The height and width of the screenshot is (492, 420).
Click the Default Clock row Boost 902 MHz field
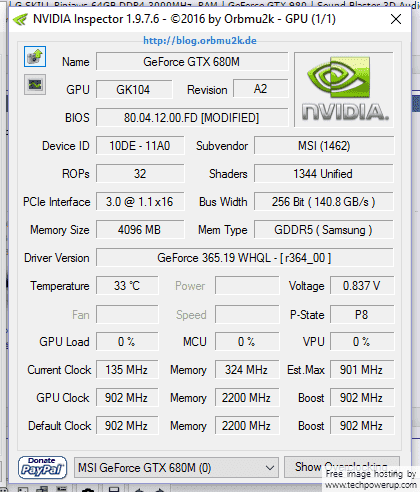[362, 425]
